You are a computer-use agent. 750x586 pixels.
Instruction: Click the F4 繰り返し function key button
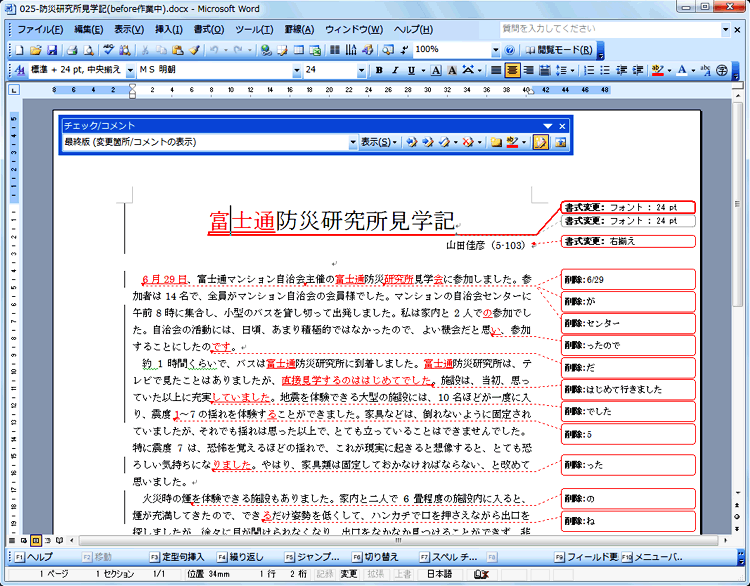(x=241, y=557)
